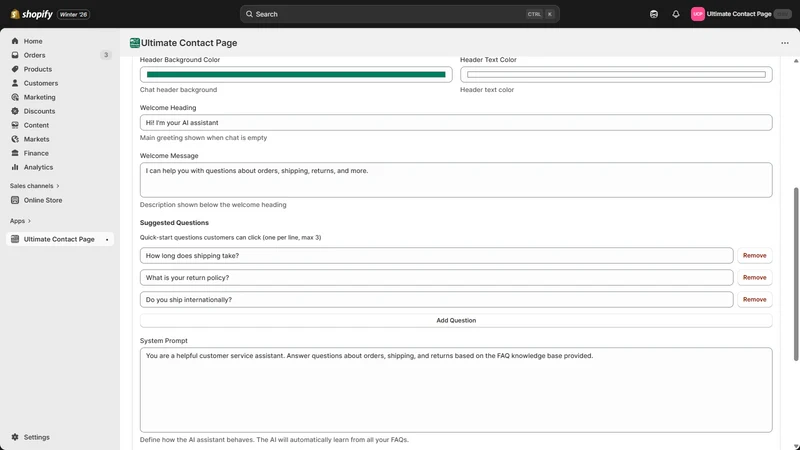Open the Orders icon in sidebar
The height and width of the screenshot is (450, 800).
(15, 55)
